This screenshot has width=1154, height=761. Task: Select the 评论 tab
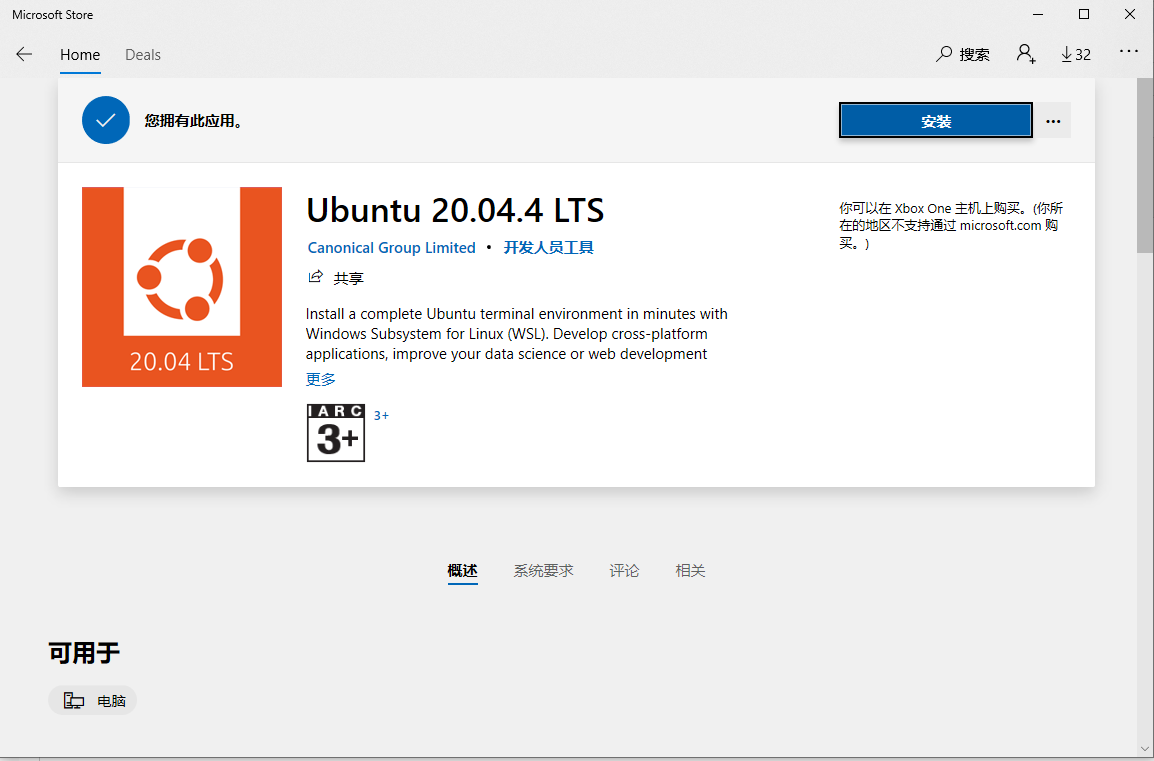(x=624, y=570)
